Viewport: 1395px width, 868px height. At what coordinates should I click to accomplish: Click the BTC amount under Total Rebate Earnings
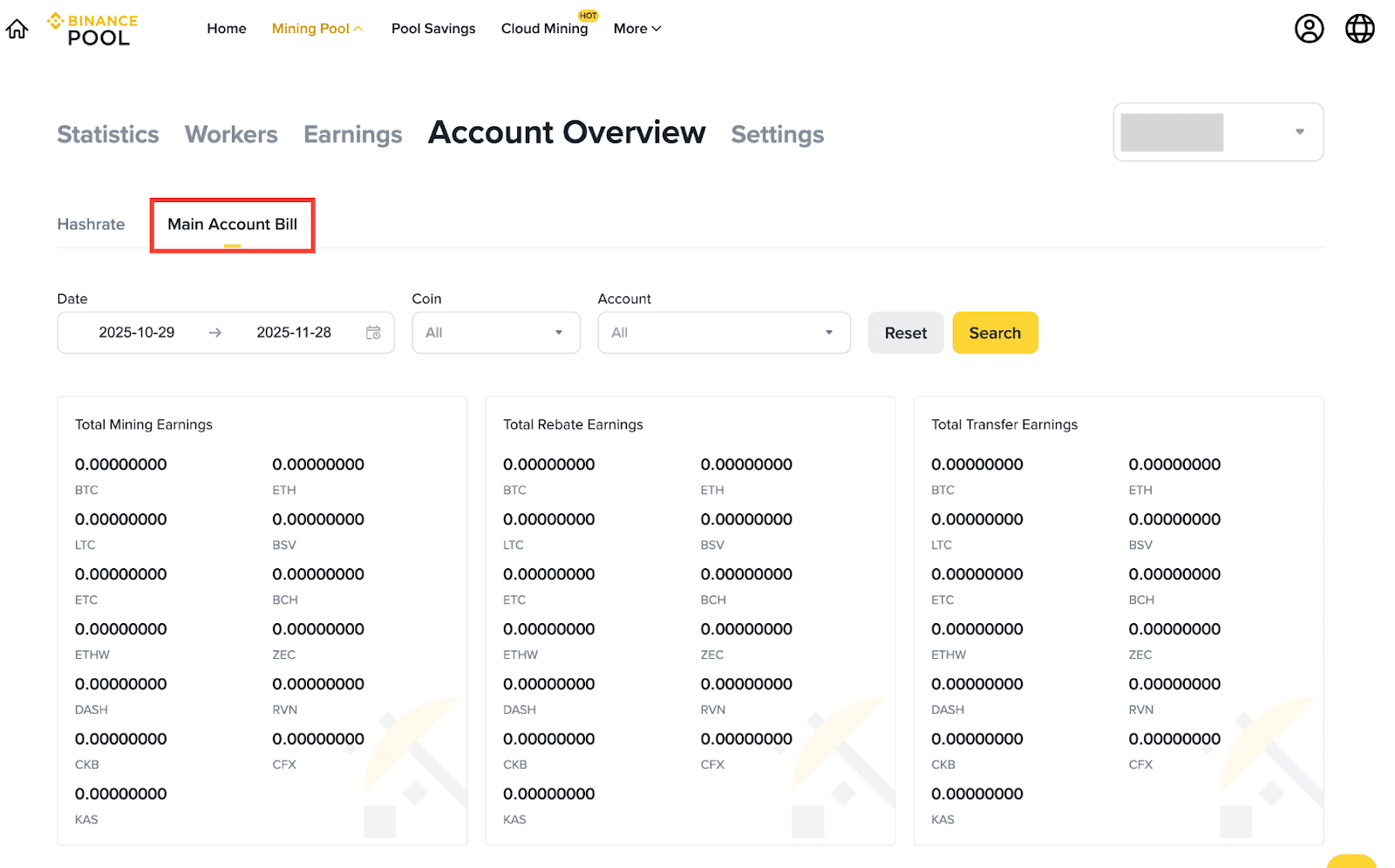549,465
